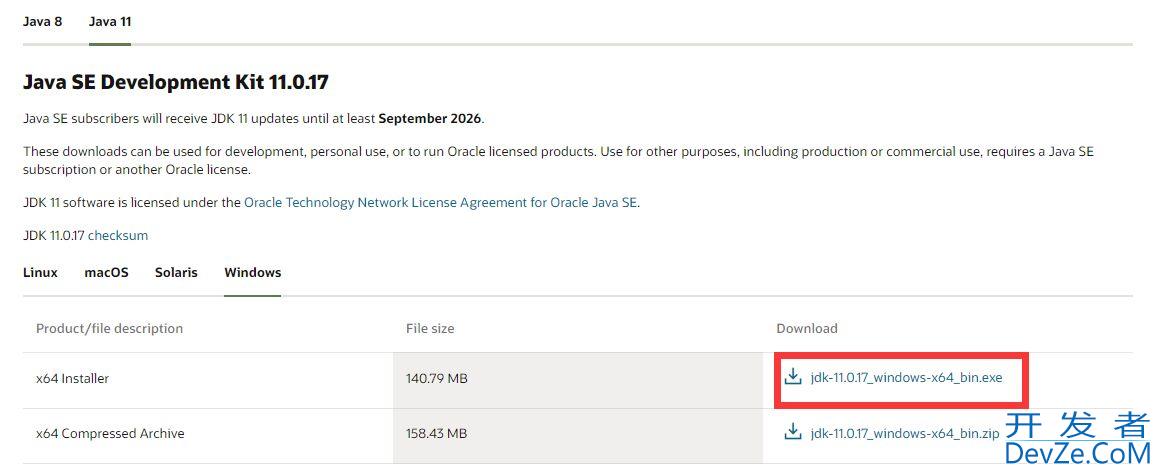Image resolution: width=1161 pixels, height=475 pixels.
Task: Click the x64 Compressed Archive row description
Action: [110, 434]
